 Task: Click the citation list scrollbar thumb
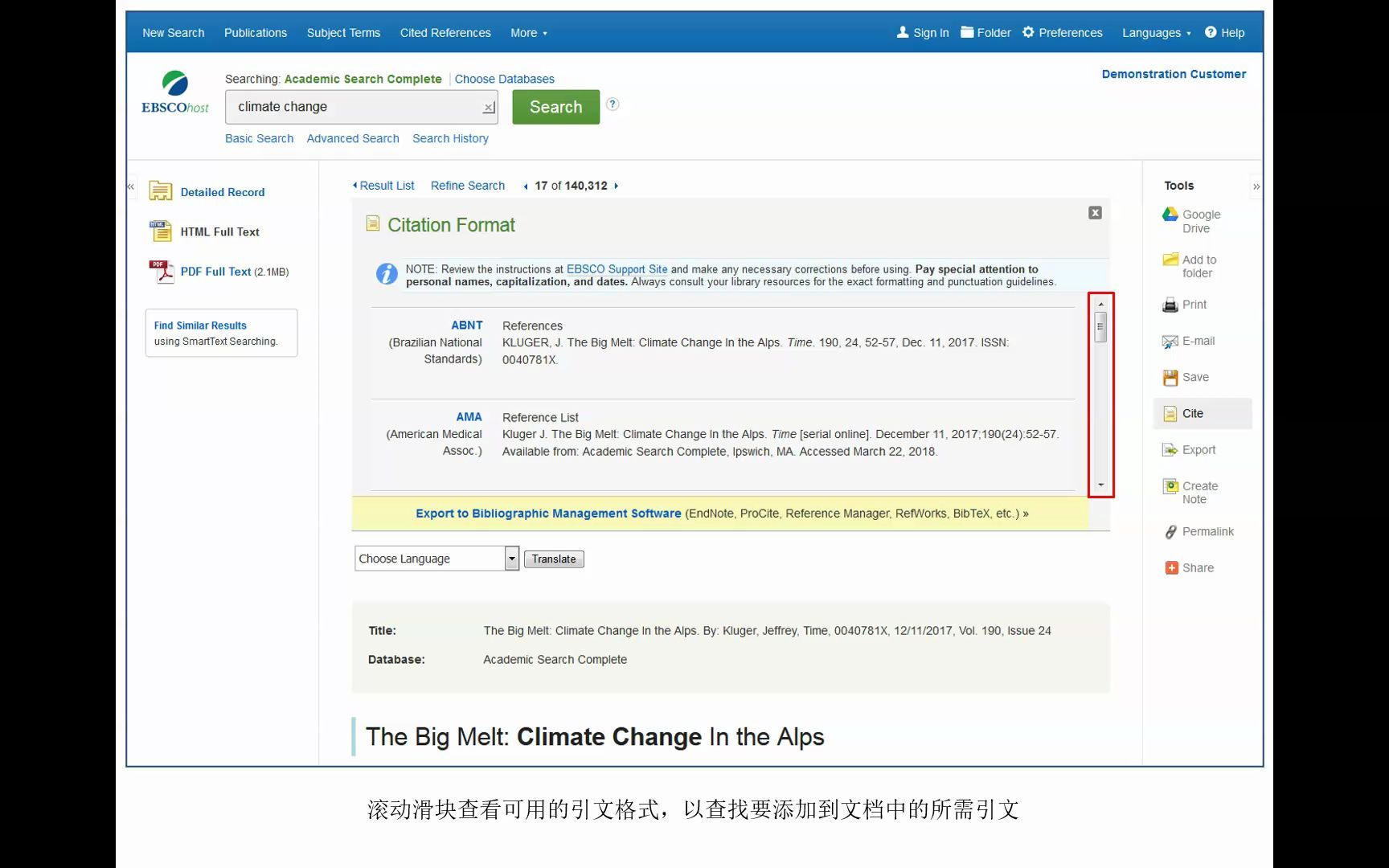tap(1100, 327)
